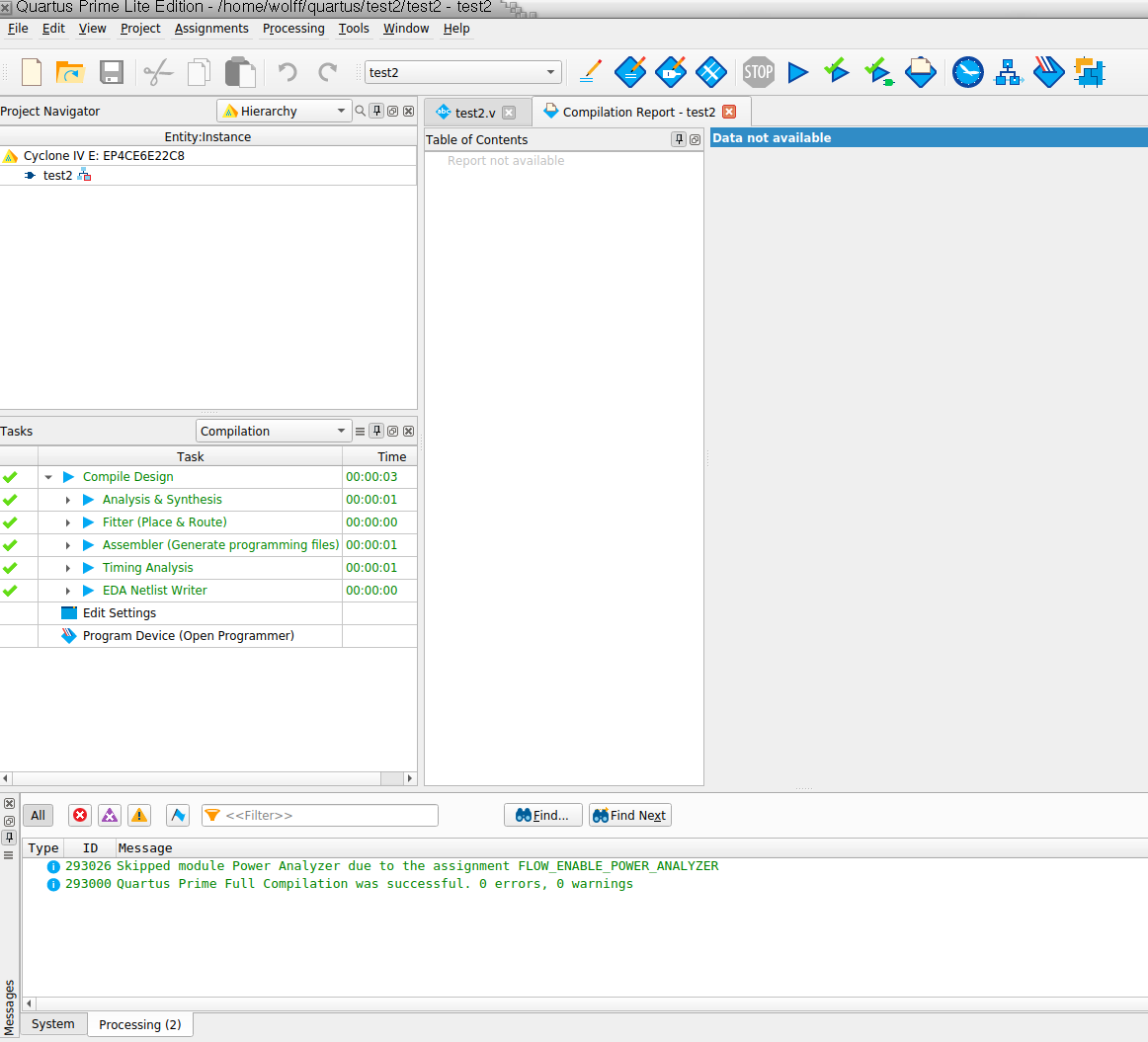Open the Pin Planner toolbar icon
Screen dimensions: 1148x1042
click(671, 72)
